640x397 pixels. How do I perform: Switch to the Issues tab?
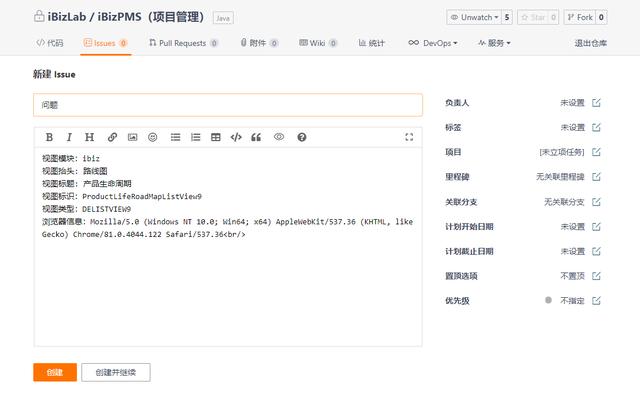coord(105,43)
